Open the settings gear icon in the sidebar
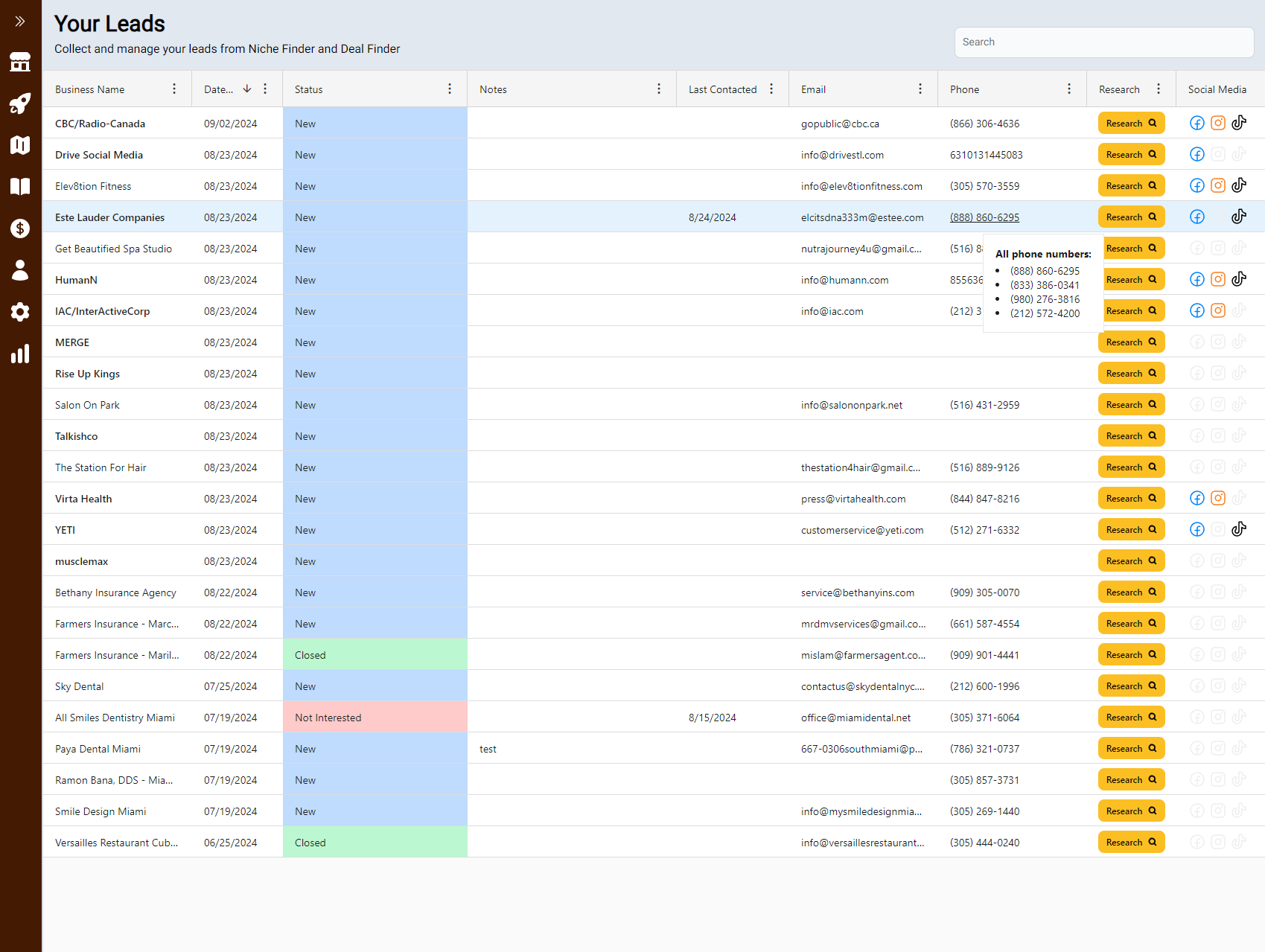1265x952 pixels. coord(20,312)
